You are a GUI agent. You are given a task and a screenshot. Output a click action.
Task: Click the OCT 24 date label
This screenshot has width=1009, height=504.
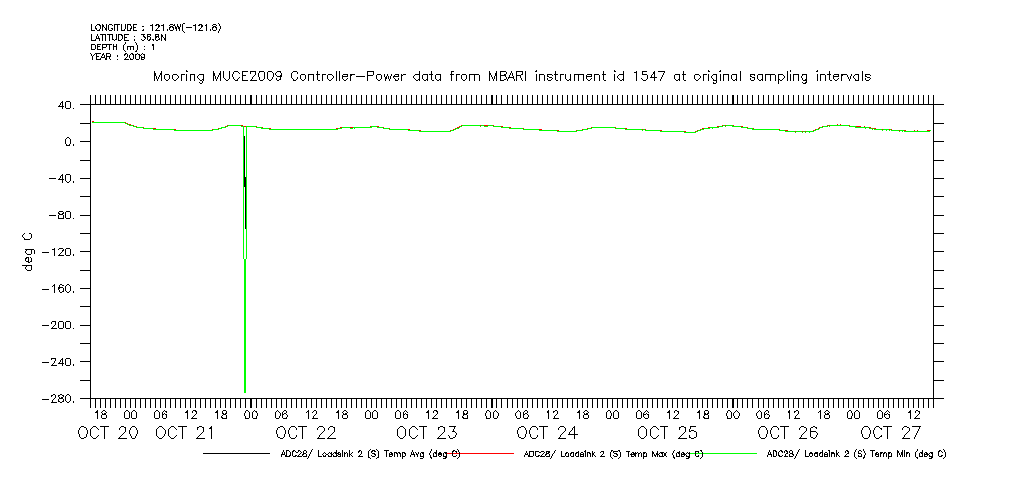tap(547, 433)
